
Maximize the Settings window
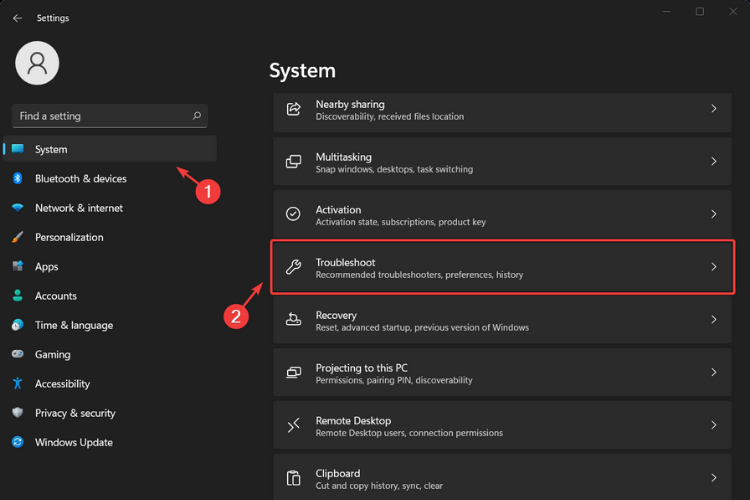tap(699, 11)
